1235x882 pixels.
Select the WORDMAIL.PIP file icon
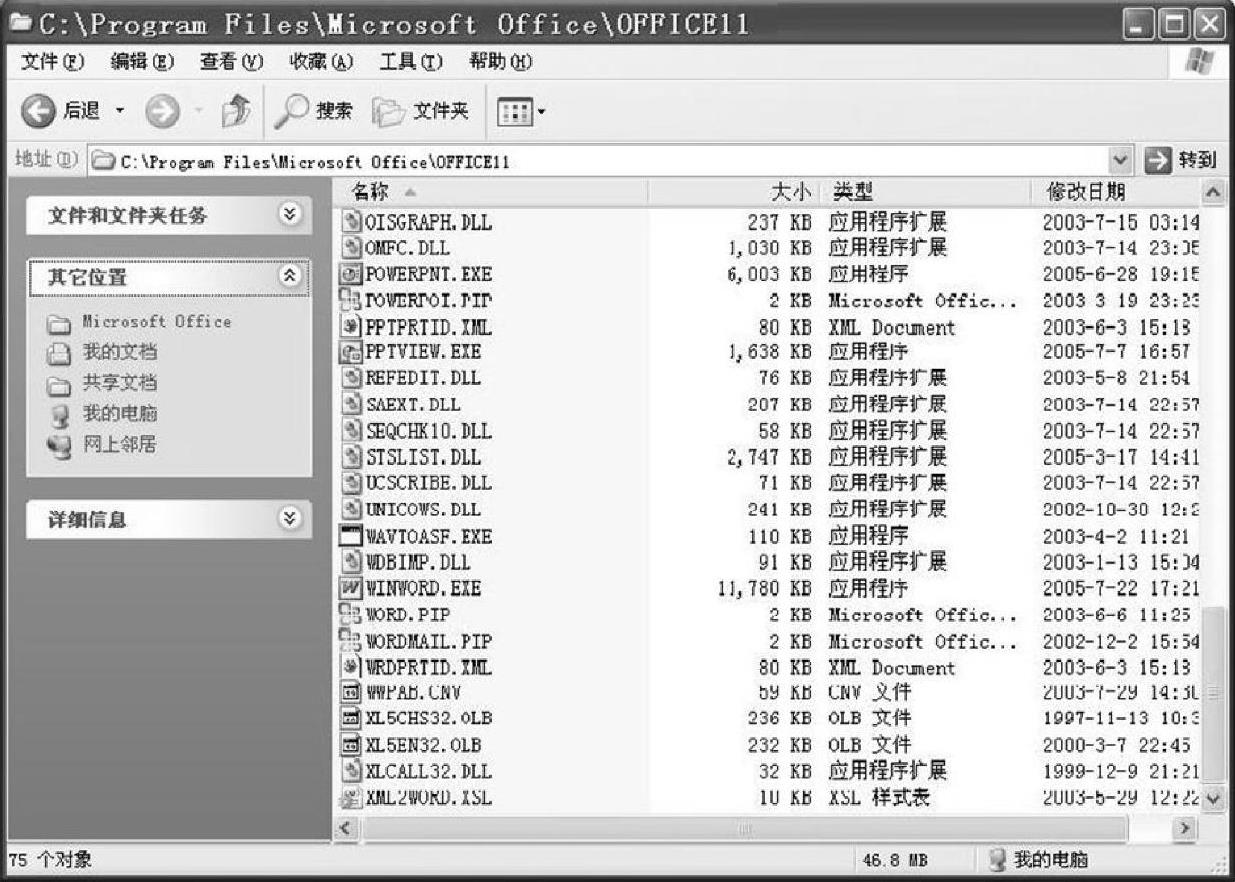tap(350, 641)
